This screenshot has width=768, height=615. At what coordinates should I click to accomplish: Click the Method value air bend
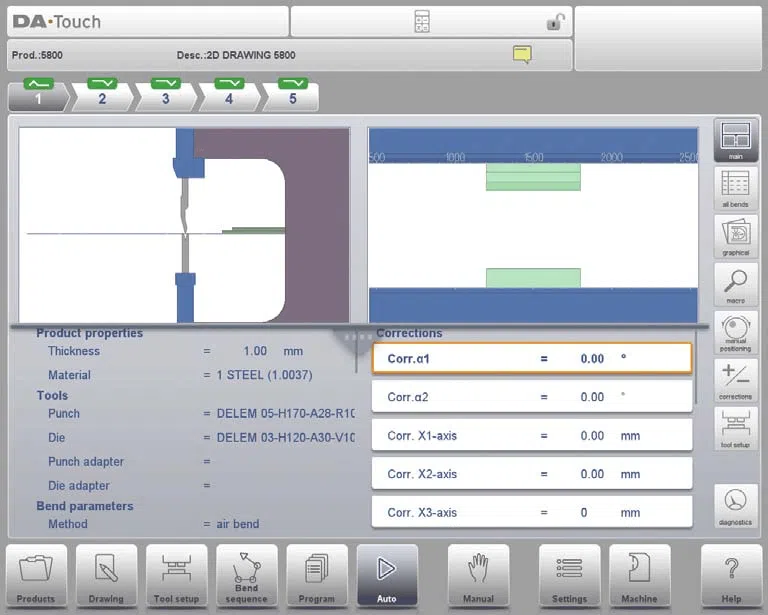click(238, 524)
